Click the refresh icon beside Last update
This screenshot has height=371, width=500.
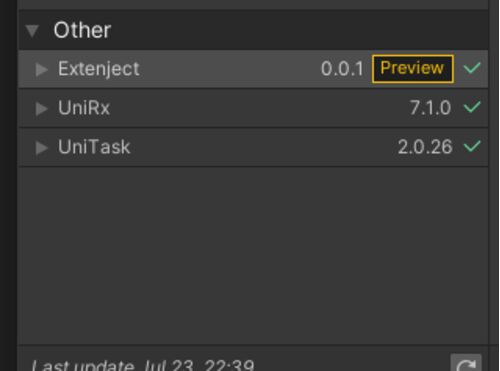(x=466, y=363)
